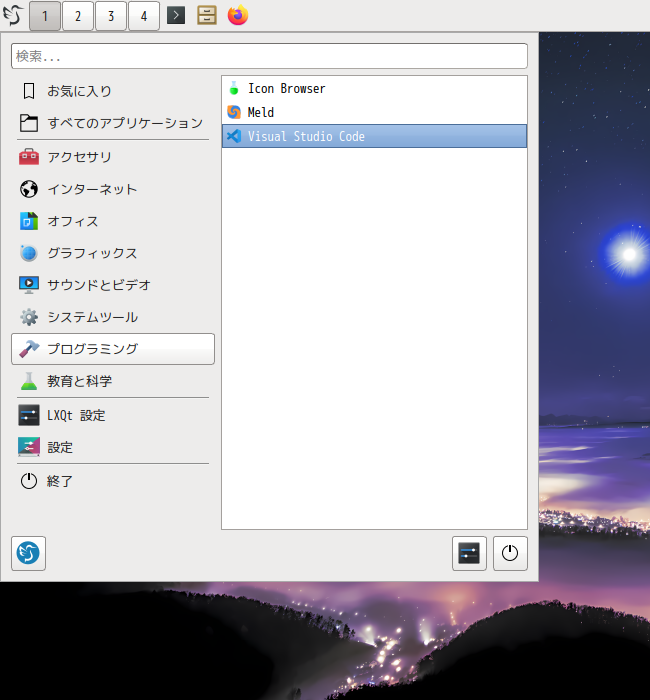The image size is (650, 700).
Task: Click the blue sphere グラフィックス icon
Action: pos(29,253)
